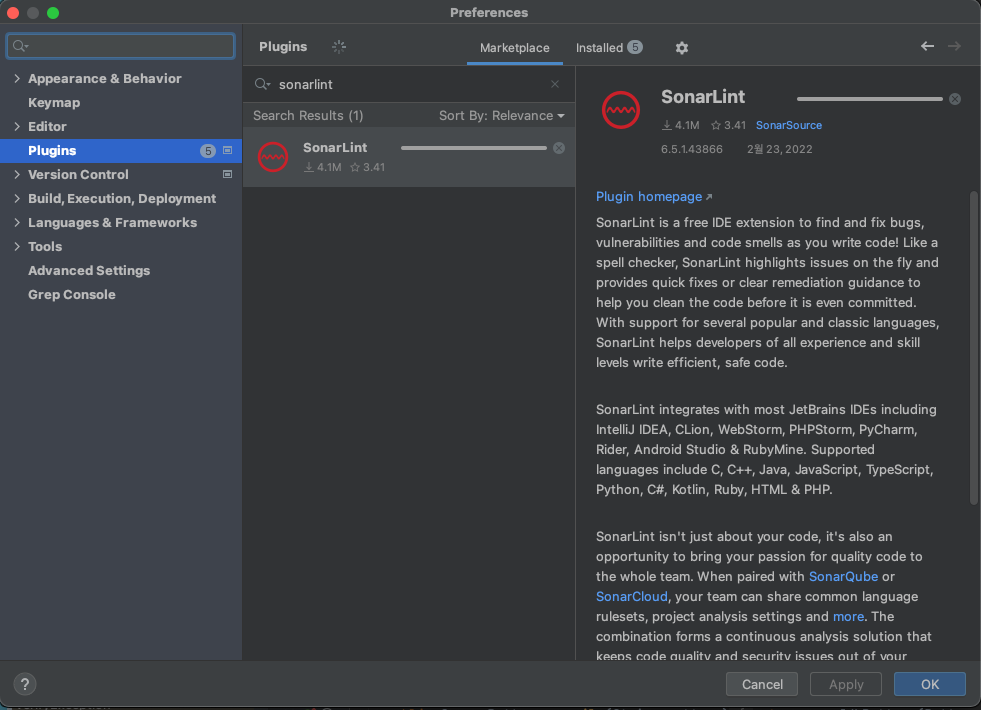Click SonarLint logo in search results
This screenshot has height=710, width=981.
coord(273,157)
